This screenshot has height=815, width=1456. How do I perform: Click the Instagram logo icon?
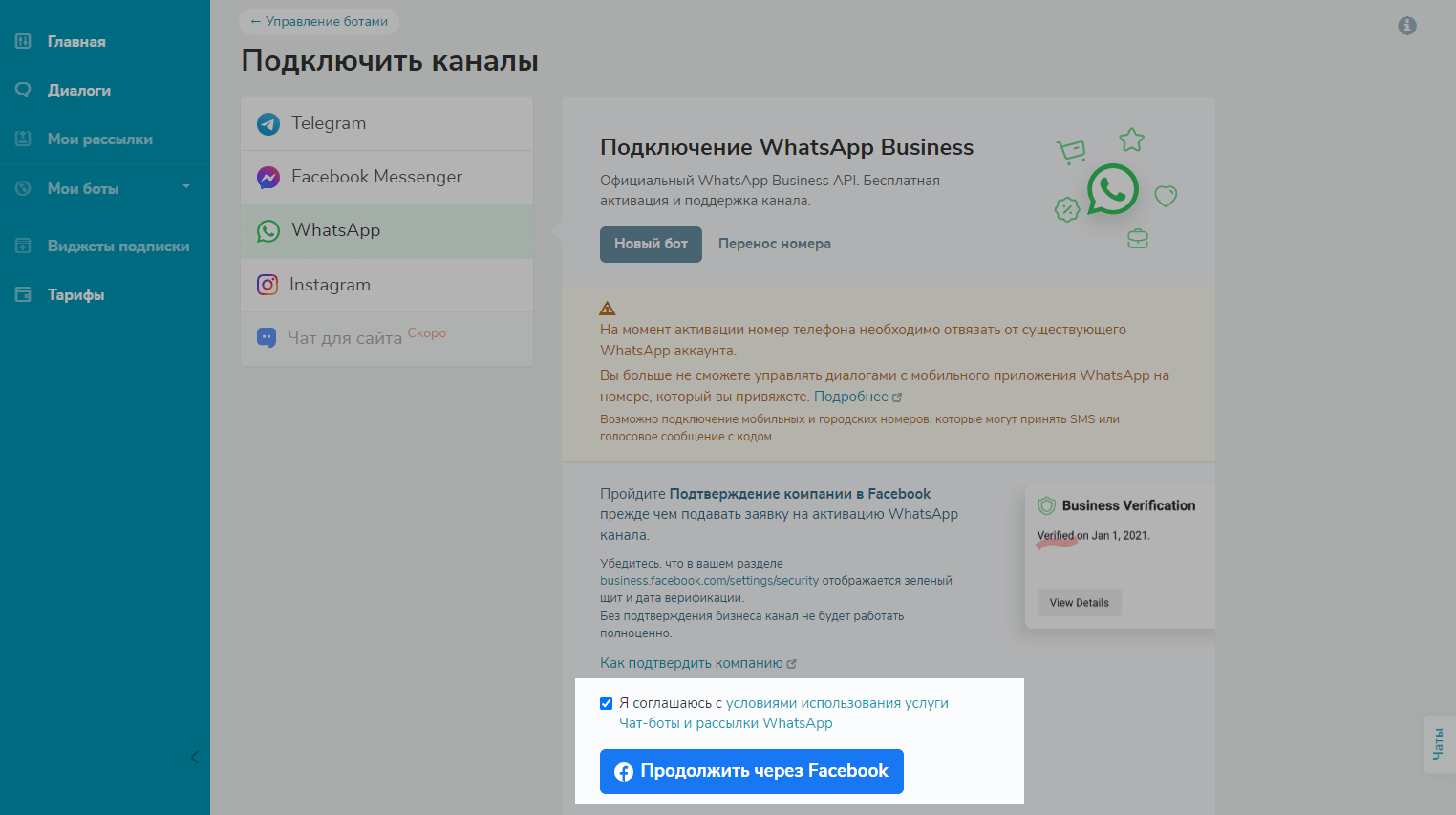point(268,285)
